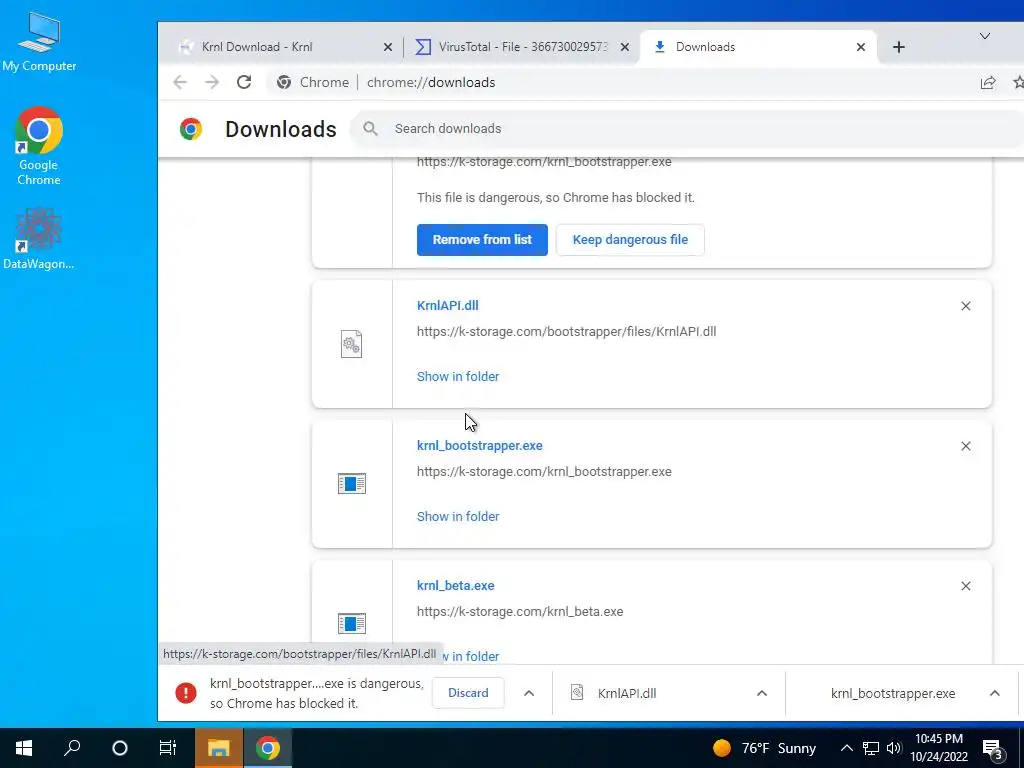Remove krnl_bootstrapper.exe entry from list
This screenshot has width=1024, height=768.
pyautogui.click(x=965, y=446)
